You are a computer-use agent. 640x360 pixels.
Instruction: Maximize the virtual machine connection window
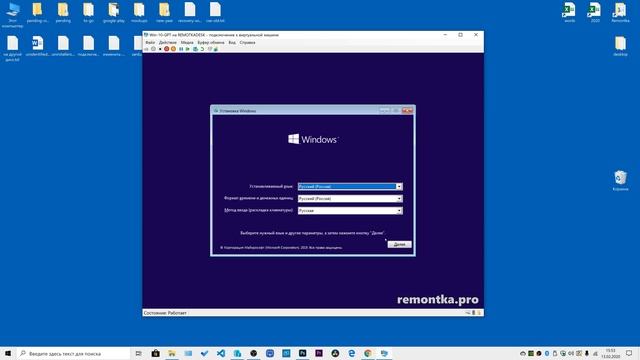tap(460, 35)
